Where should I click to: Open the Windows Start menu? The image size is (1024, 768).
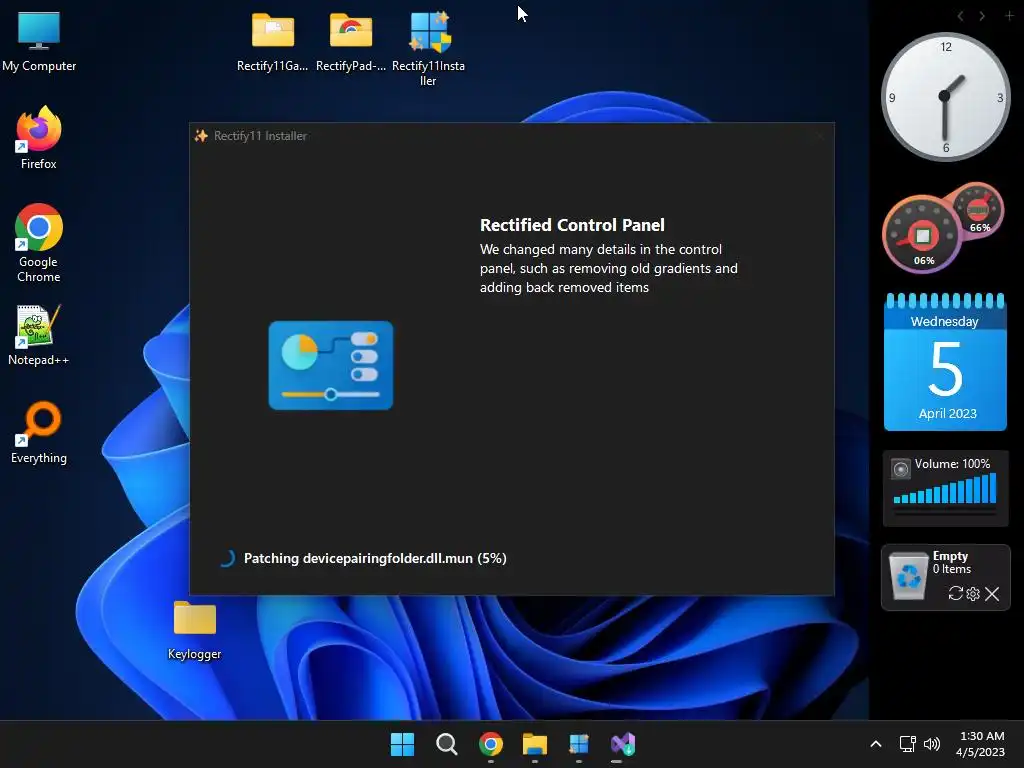402,744
